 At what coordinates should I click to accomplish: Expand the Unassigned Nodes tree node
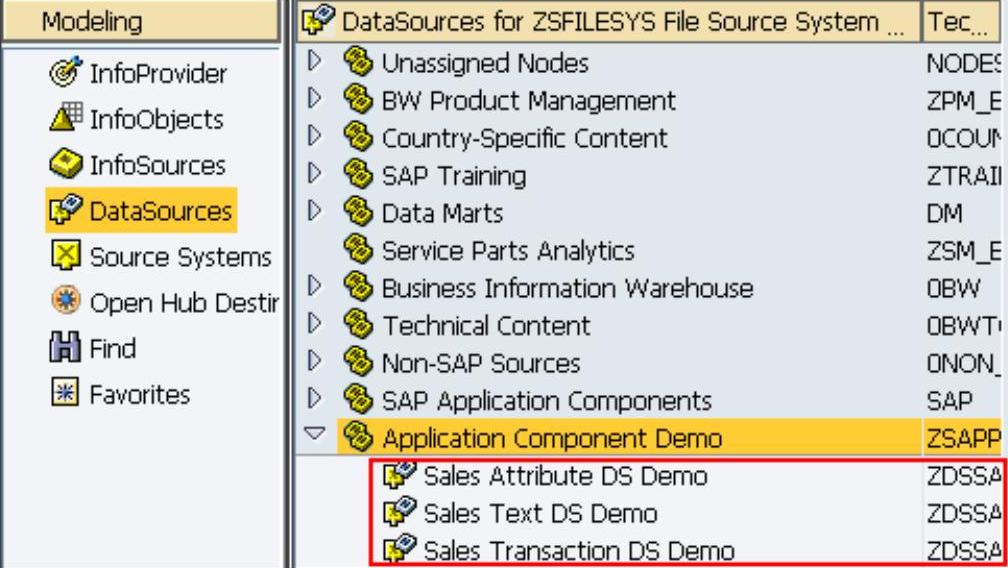(316, 63)
